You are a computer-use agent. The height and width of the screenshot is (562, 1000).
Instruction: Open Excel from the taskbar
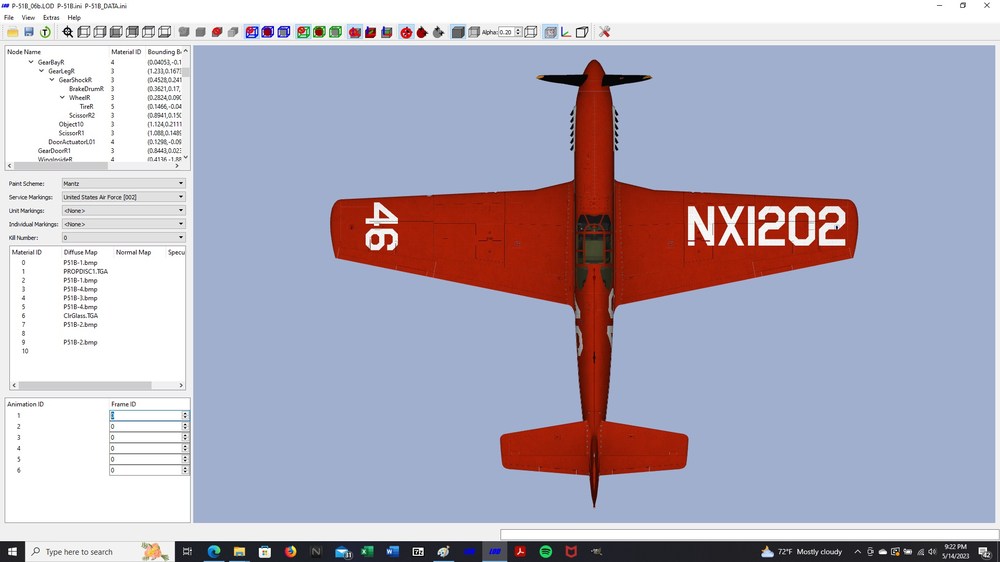point(367,552)
